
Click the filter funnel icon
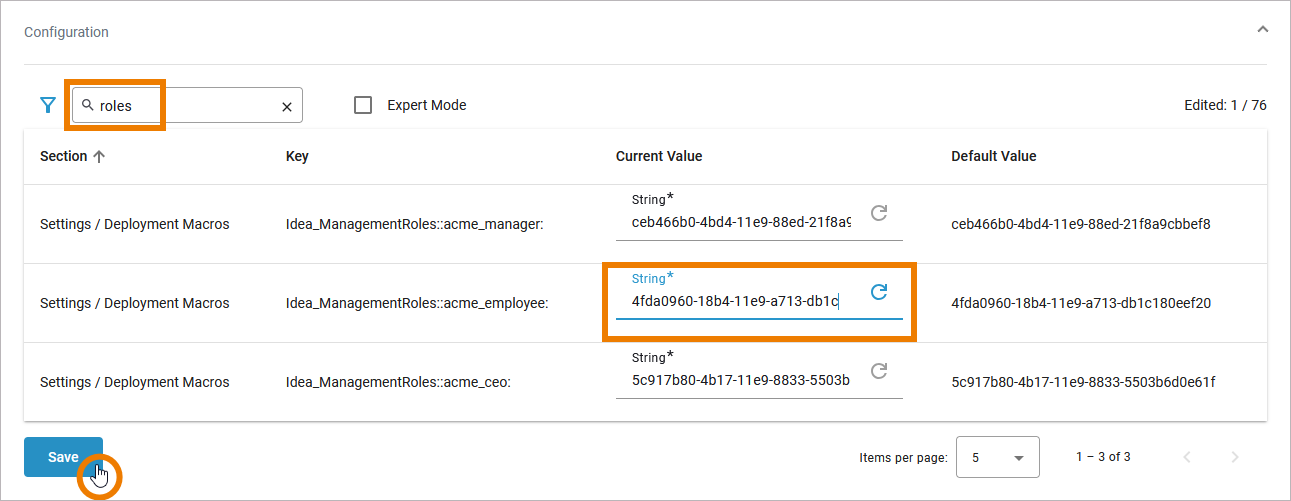click(47, 105)
